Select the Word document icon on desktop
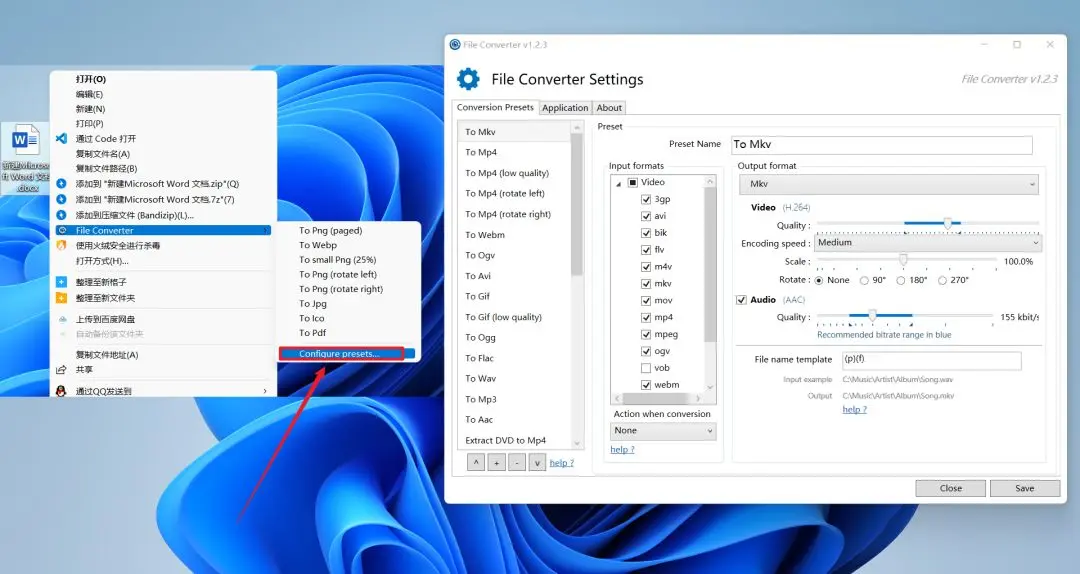This screenshot has height=574, width=1080. coord(25,140)
